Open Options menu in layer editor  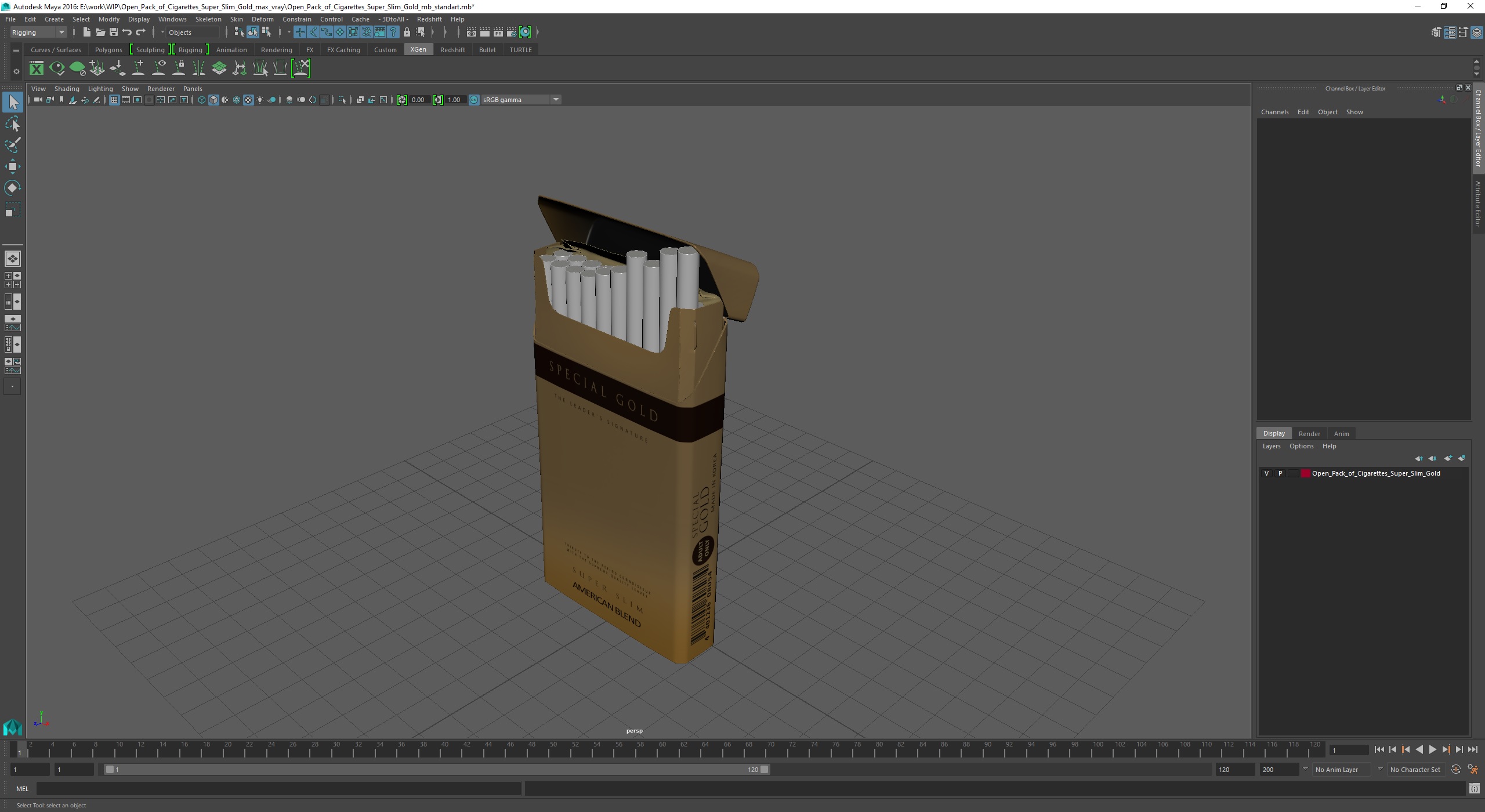pyautogui.click(x=1301, y=446)
